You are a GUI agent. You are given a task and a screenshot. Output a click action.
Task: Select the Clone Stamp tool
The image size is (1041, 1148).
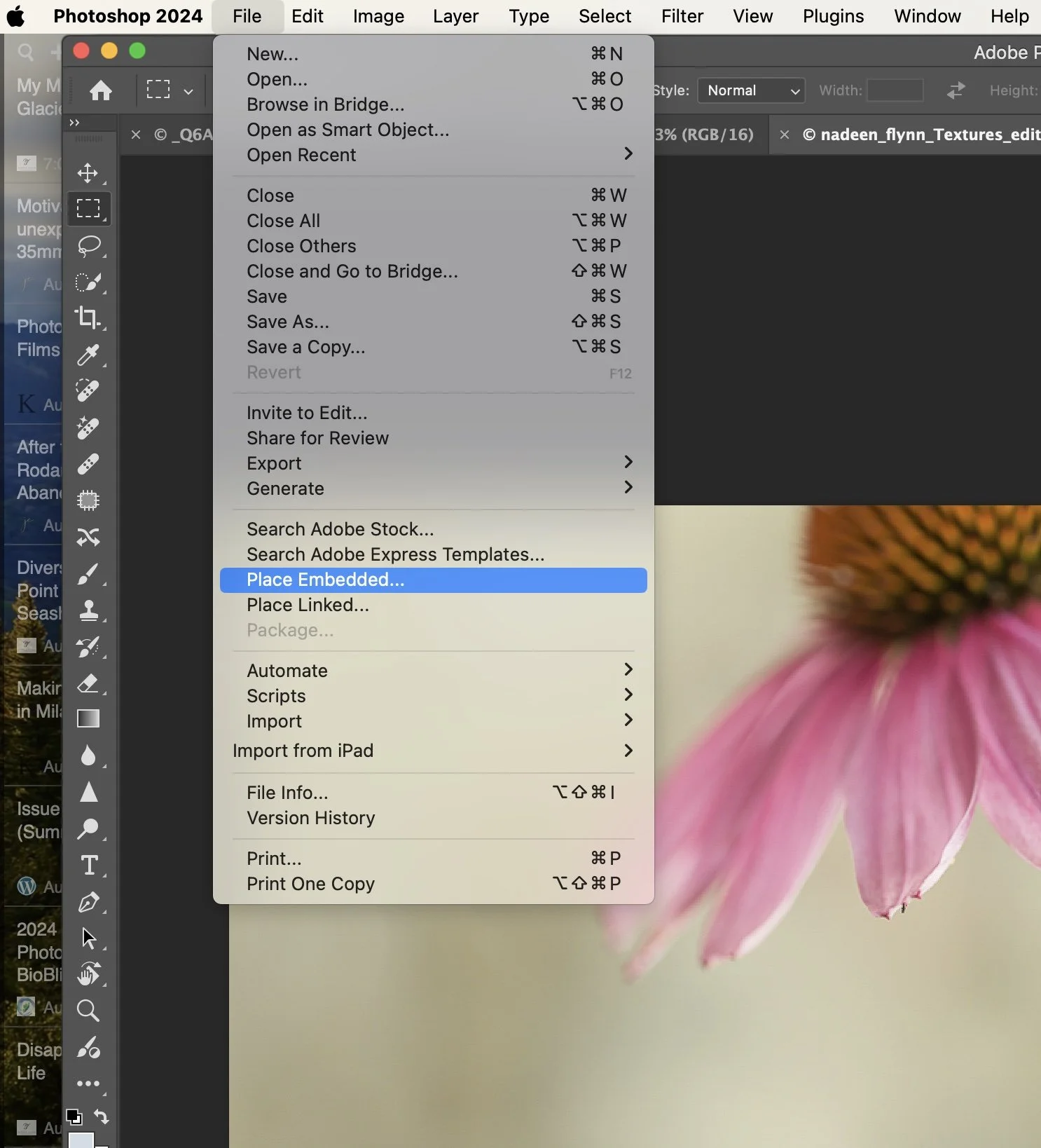point(89,610)
